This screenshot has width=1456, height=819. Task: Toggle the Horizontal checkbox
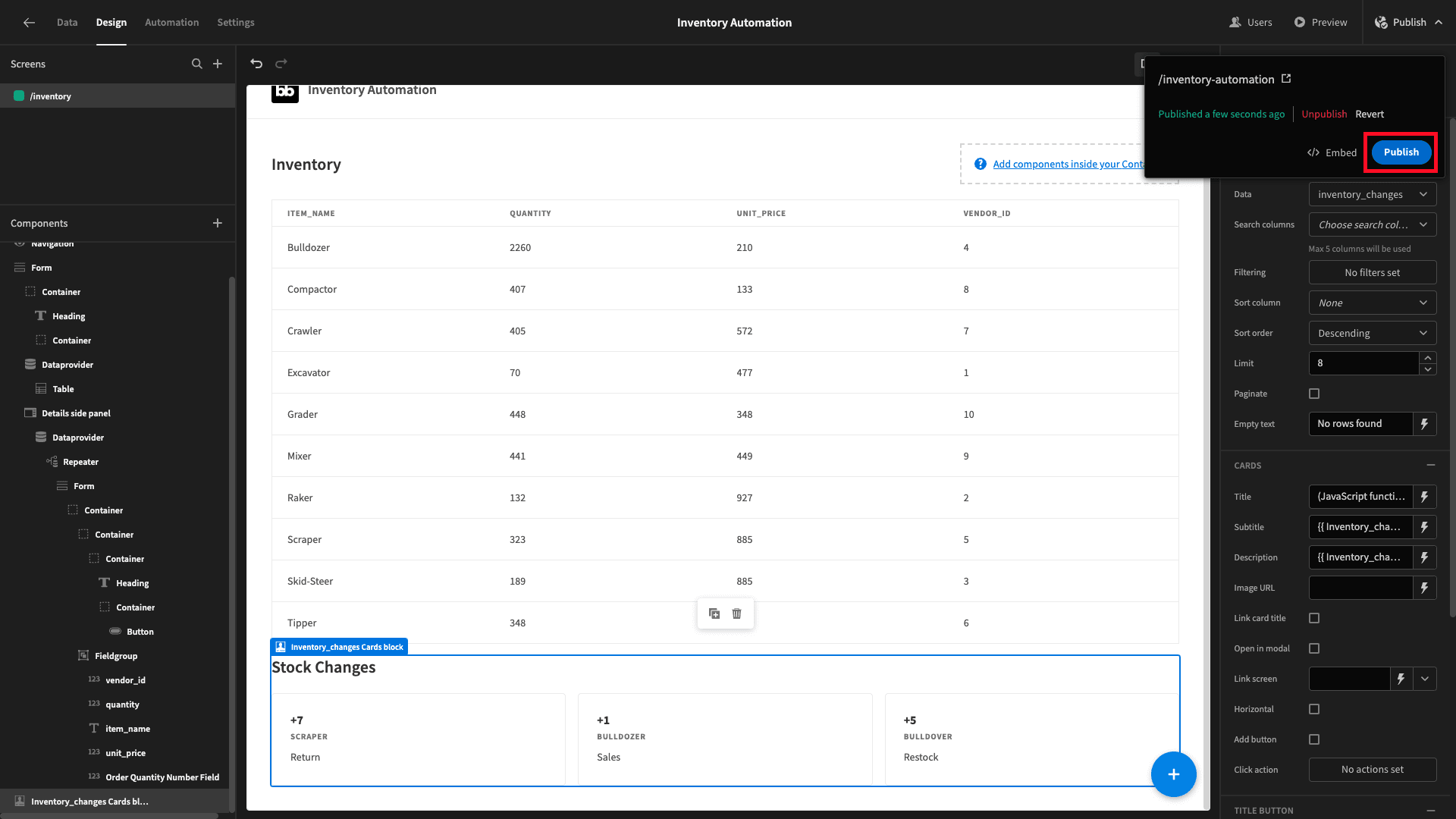1314,709
